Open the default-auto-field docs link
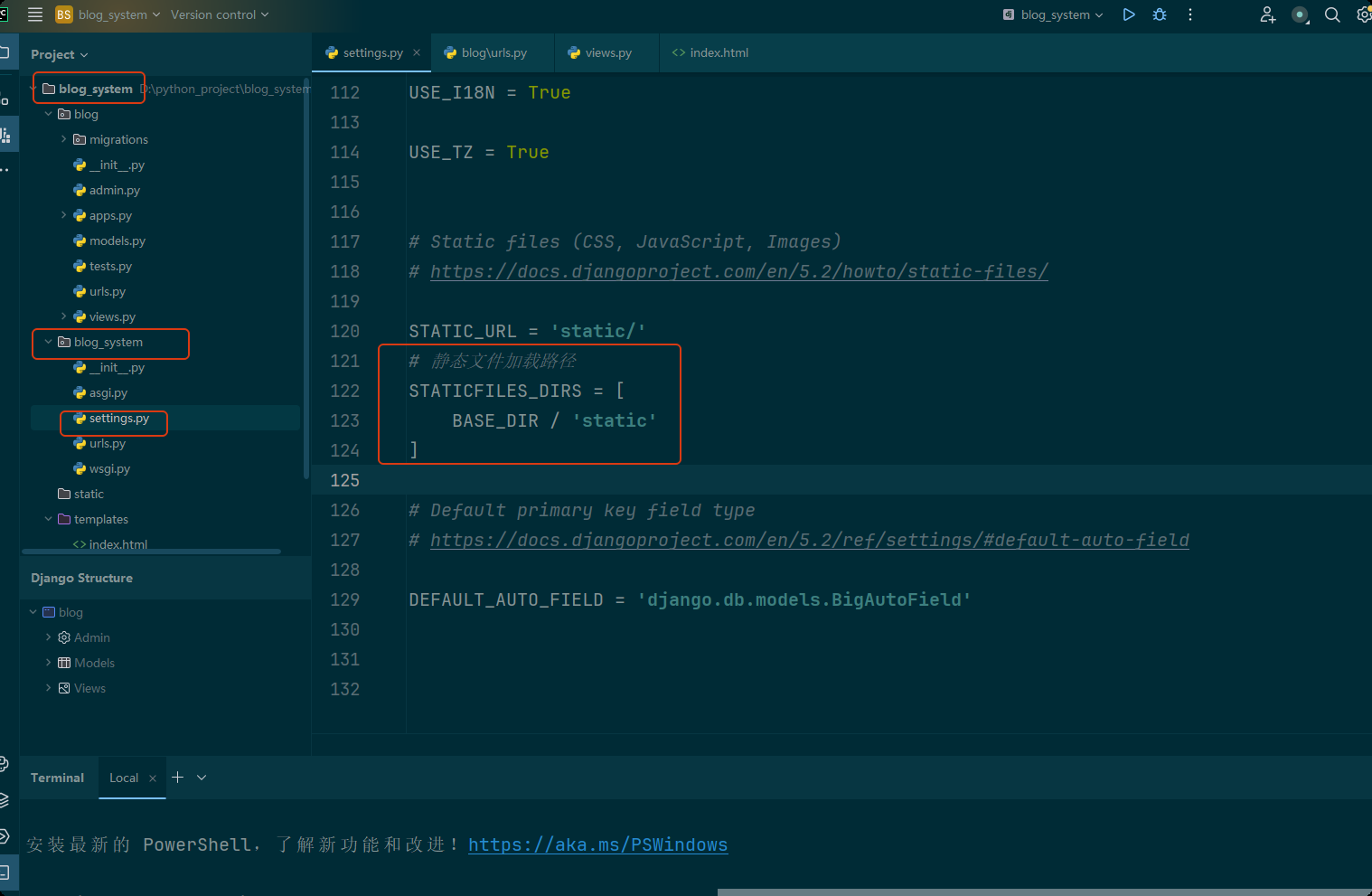 pos(809,540)
